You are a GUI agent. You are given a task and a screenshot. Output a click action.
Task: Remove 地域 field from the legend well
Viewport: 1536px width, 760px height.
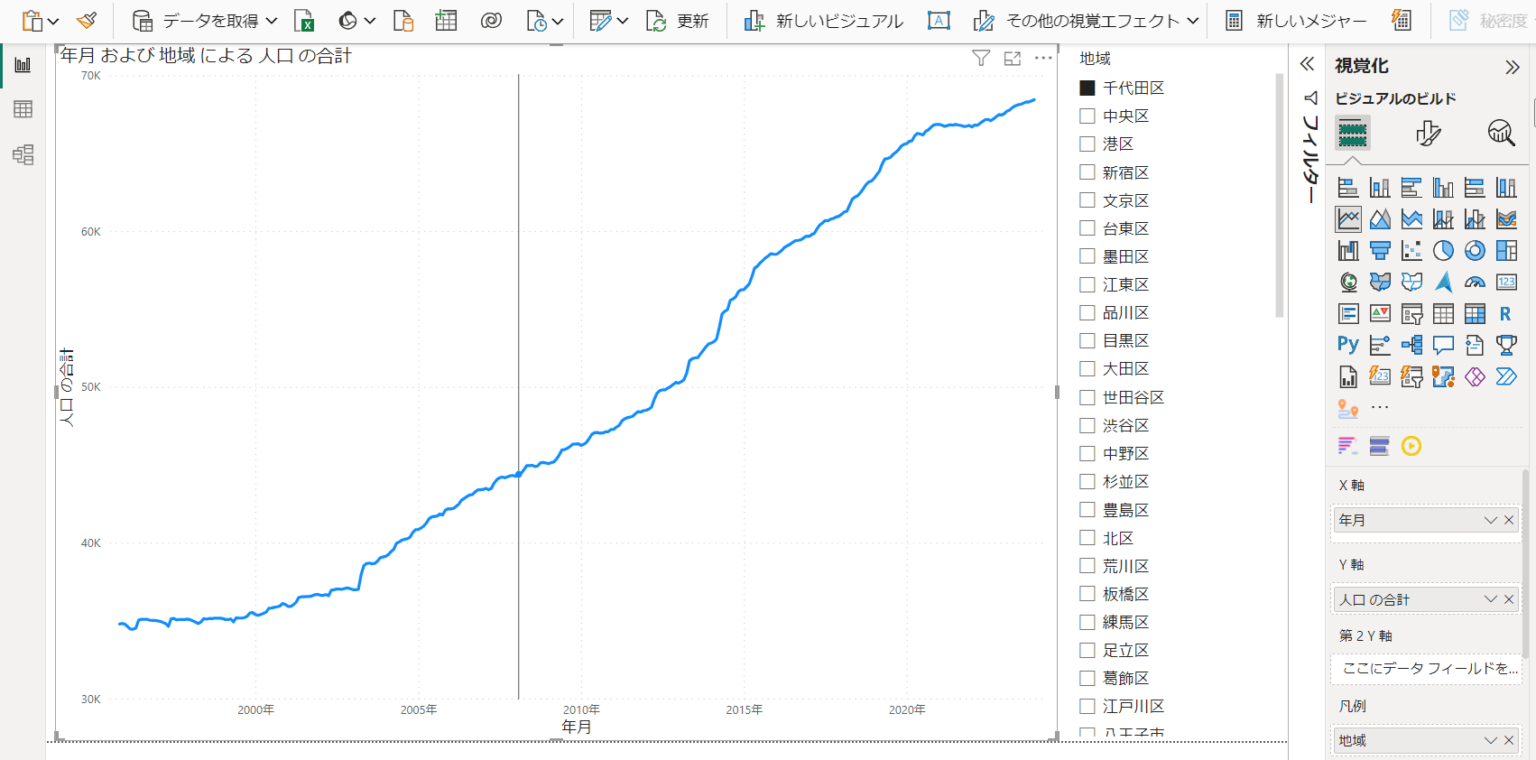click(x=1509, y=740)
